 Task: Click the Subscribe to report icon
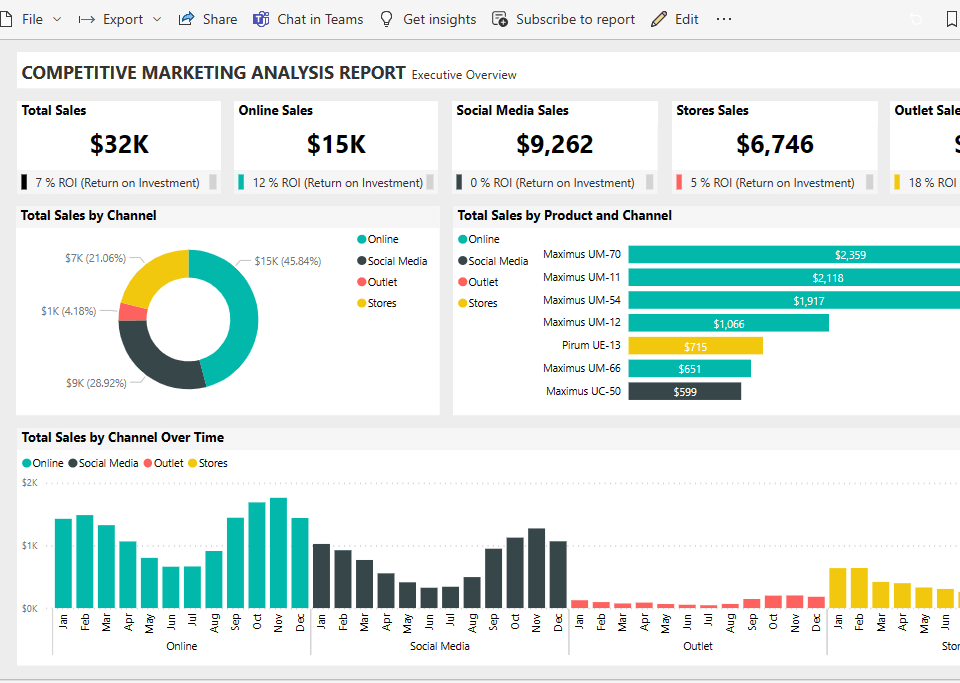(500, 19)
